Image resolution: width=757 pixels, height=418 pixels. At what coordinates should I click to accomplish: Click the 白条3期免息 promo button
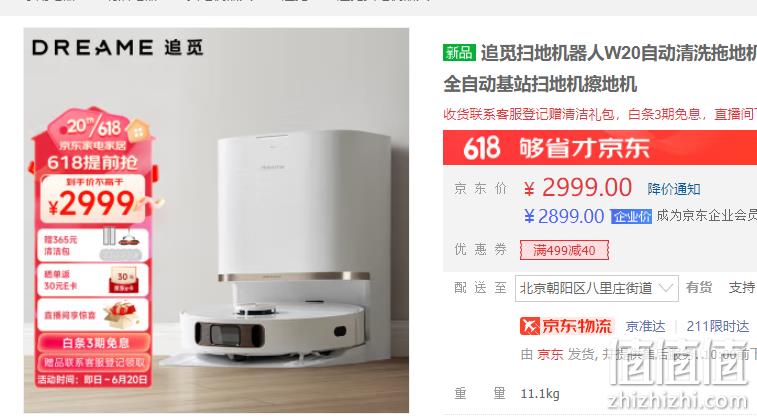94,343
